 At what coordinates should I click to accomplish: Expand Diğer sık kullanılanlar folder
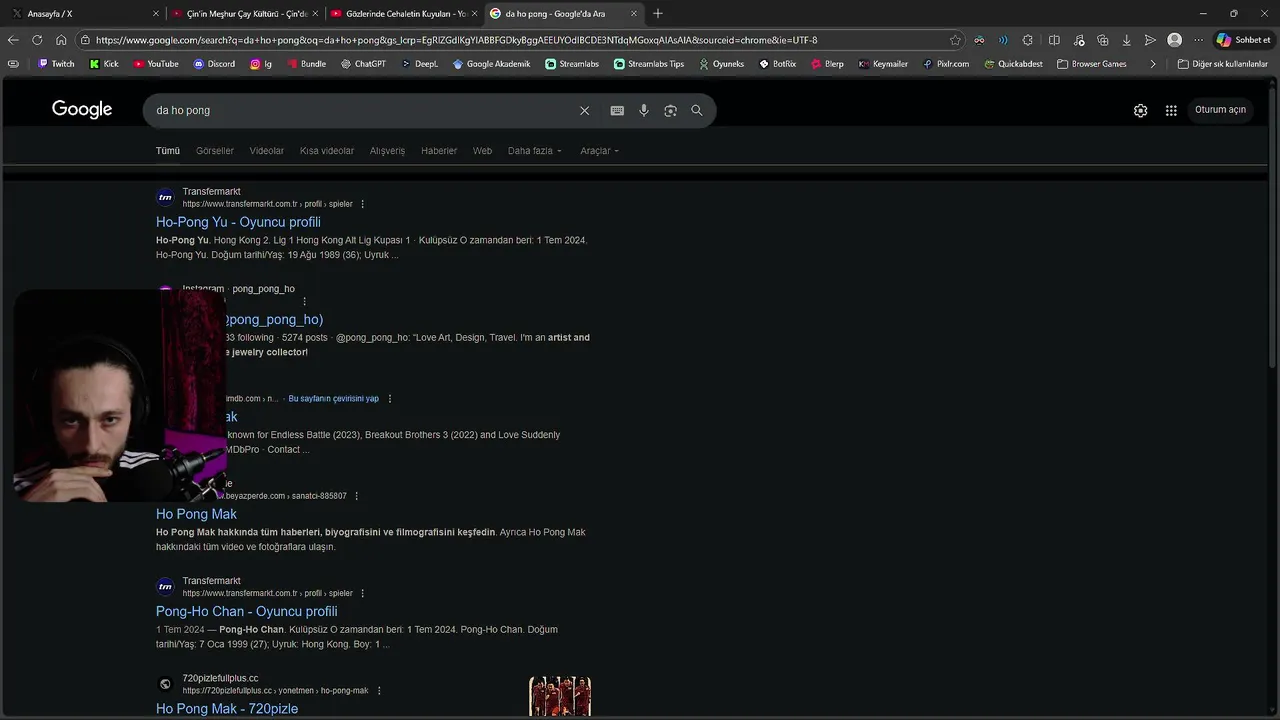click(x=1222, y=64)
